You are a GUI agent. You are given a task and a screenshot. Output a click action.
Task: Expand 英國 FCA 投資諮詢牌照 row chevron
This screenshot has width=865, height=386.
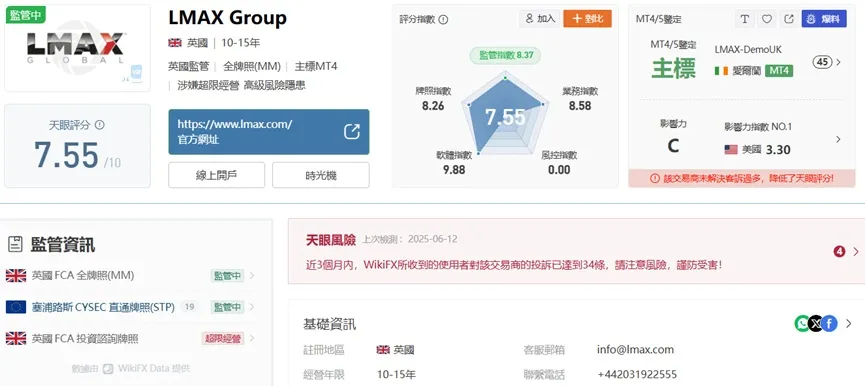252,338
